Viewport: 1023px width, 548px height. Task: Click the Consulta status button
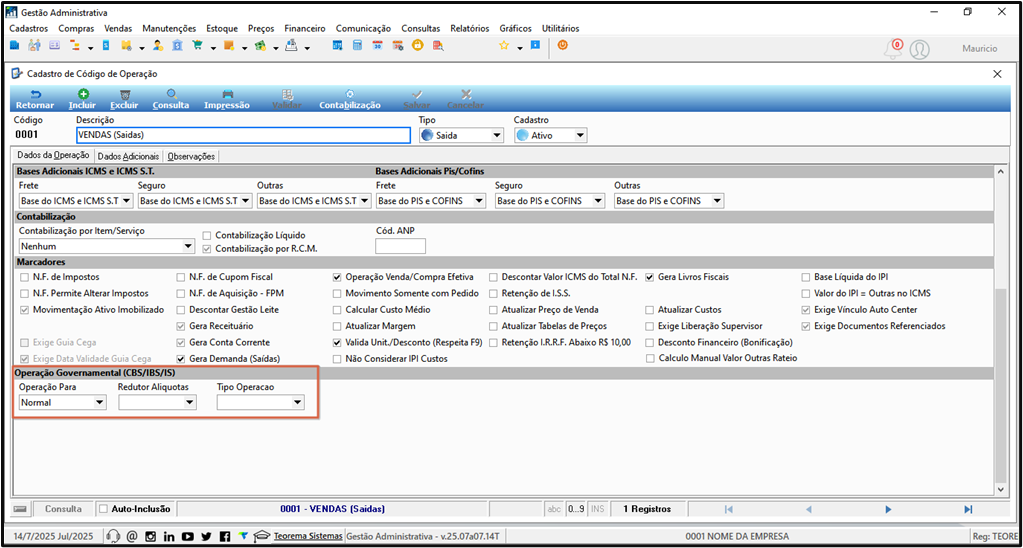click(63, 509)
